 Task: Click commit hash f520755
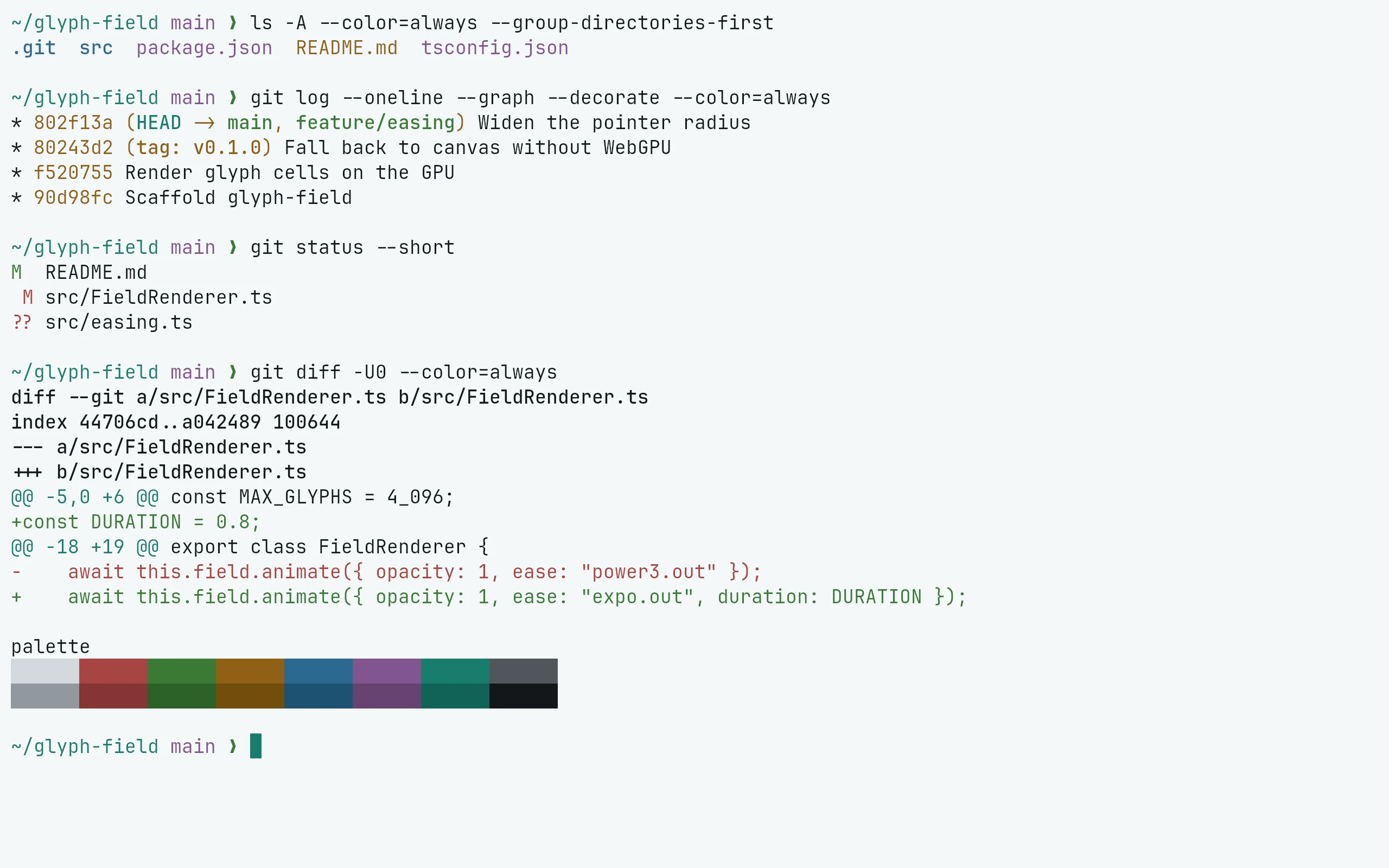73,173
